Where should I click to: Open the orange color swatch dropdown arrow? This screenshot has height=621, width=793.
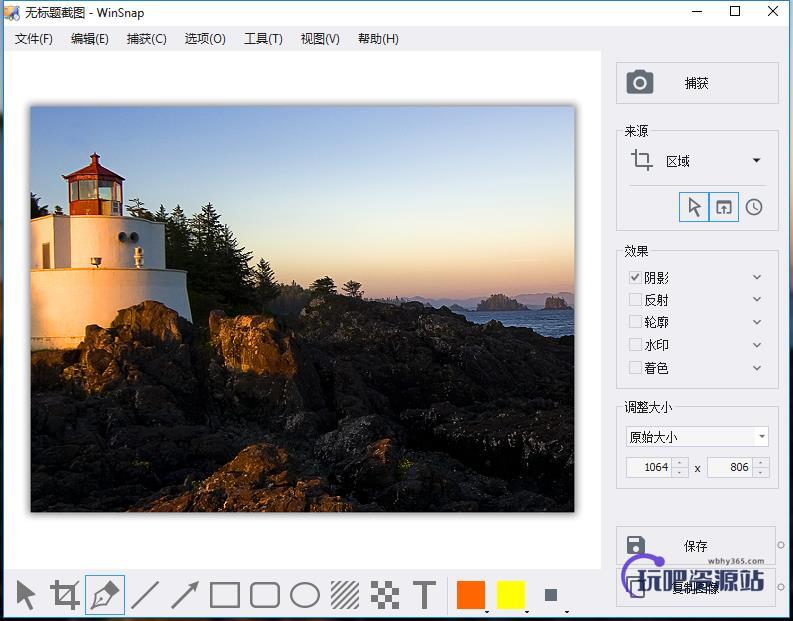pyautogui.click(x=487, y=612)
